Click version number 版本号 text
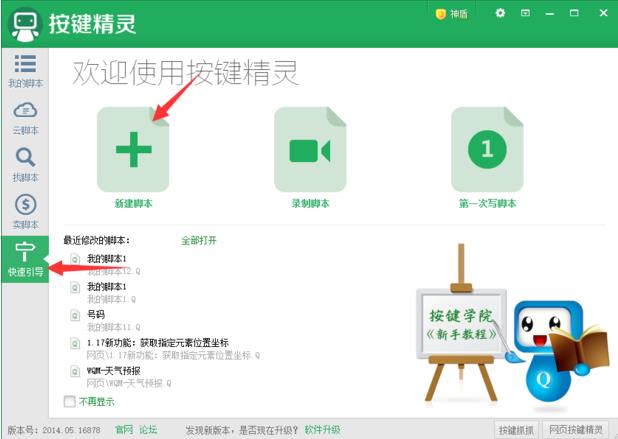The image size is (618, 439). click(x=54, y=430)
